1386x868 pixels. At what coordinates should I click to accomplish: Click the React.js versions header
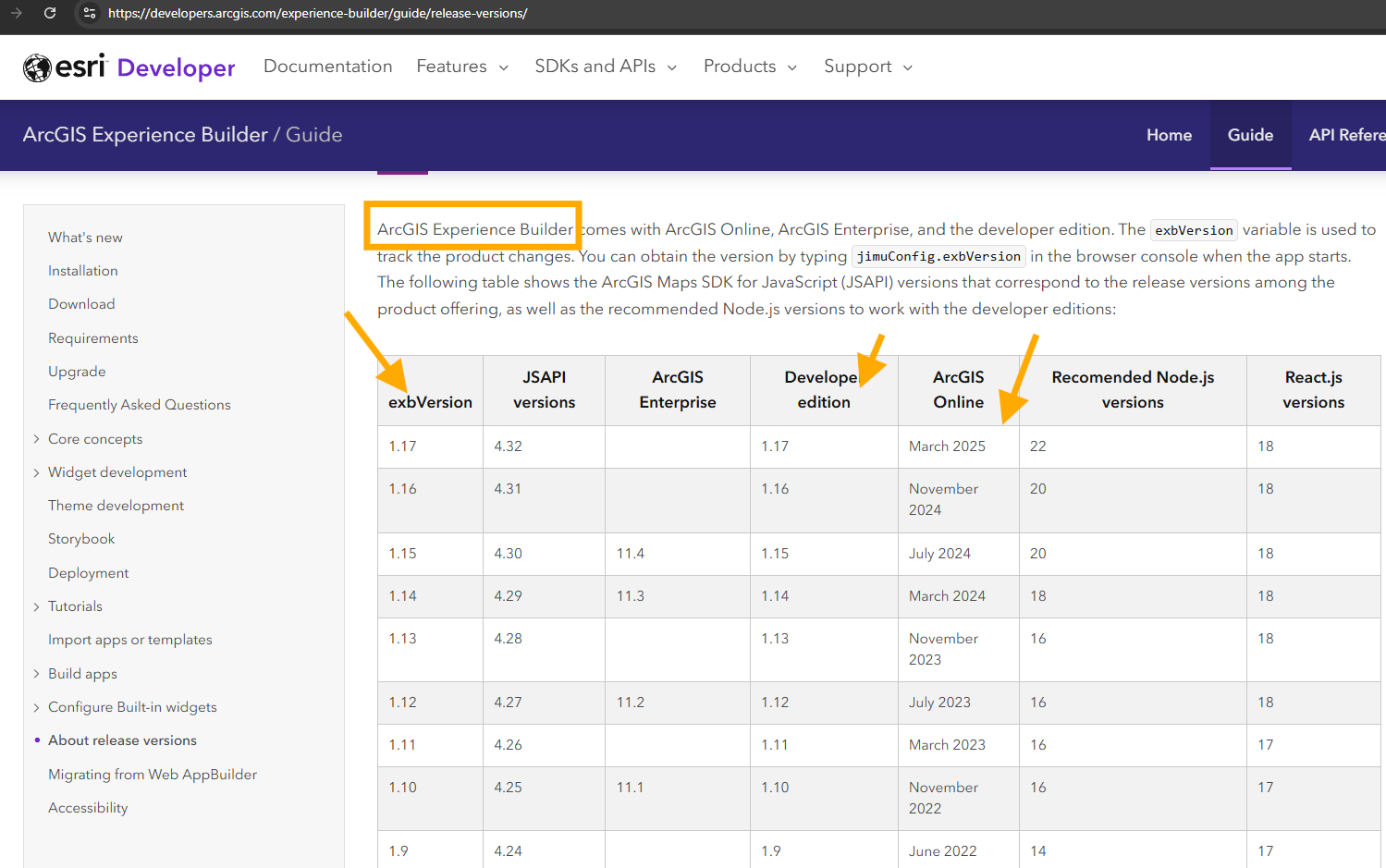point(1313,390)
